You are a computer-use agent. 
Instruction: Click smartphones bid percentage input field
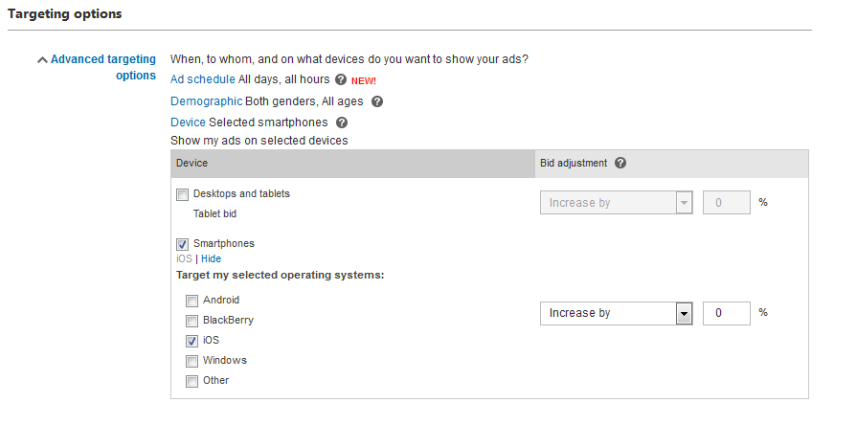726,313
